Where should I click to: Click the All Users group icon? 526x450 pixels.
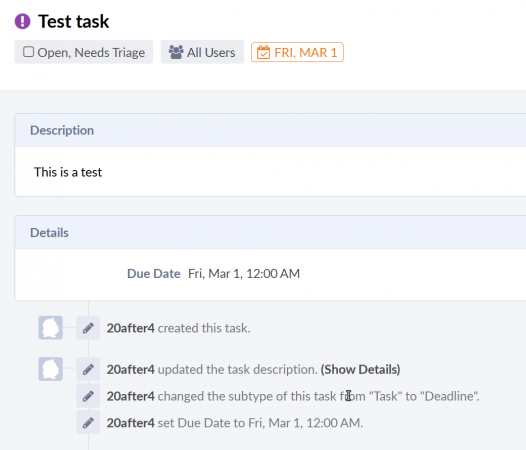(176, 52)
